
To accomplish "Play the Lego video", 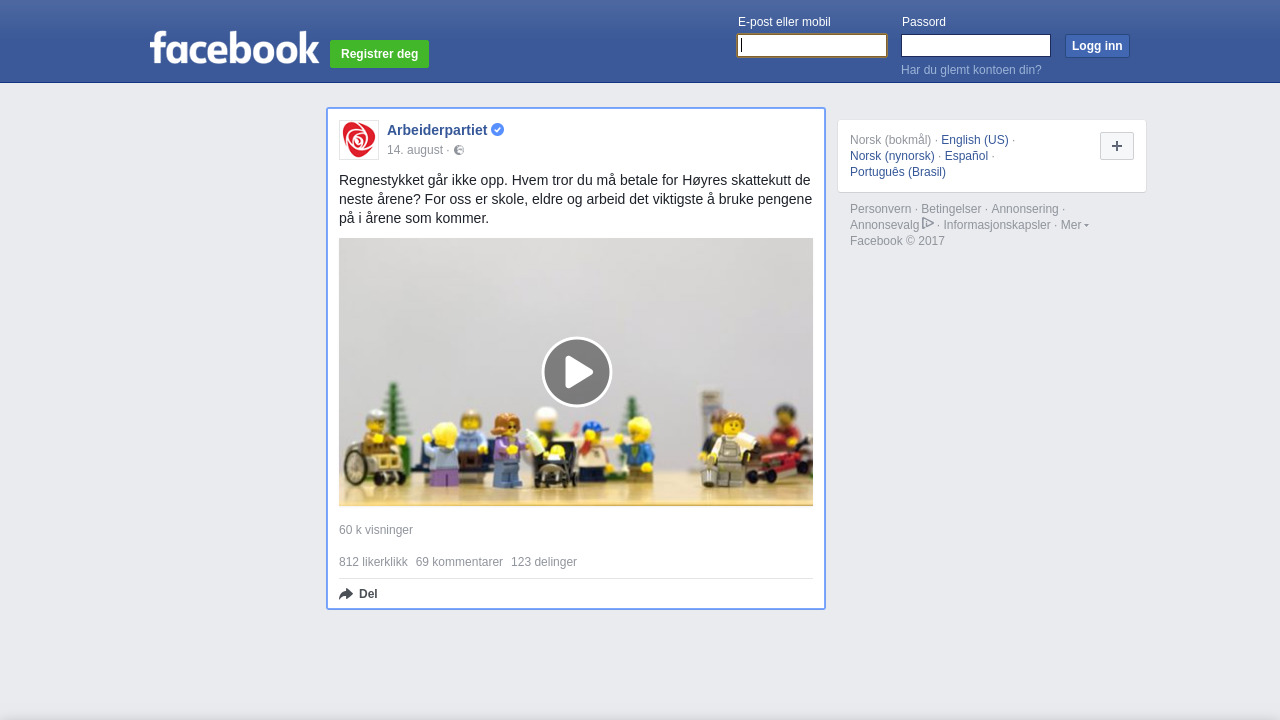I will [x=577, y=372].
